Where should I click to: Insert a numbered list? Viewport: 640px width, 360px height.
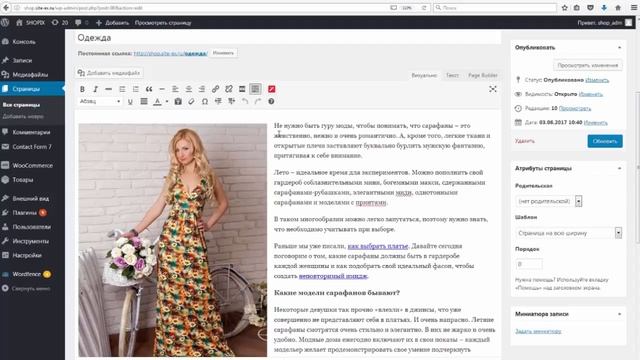tap(136, 89)
